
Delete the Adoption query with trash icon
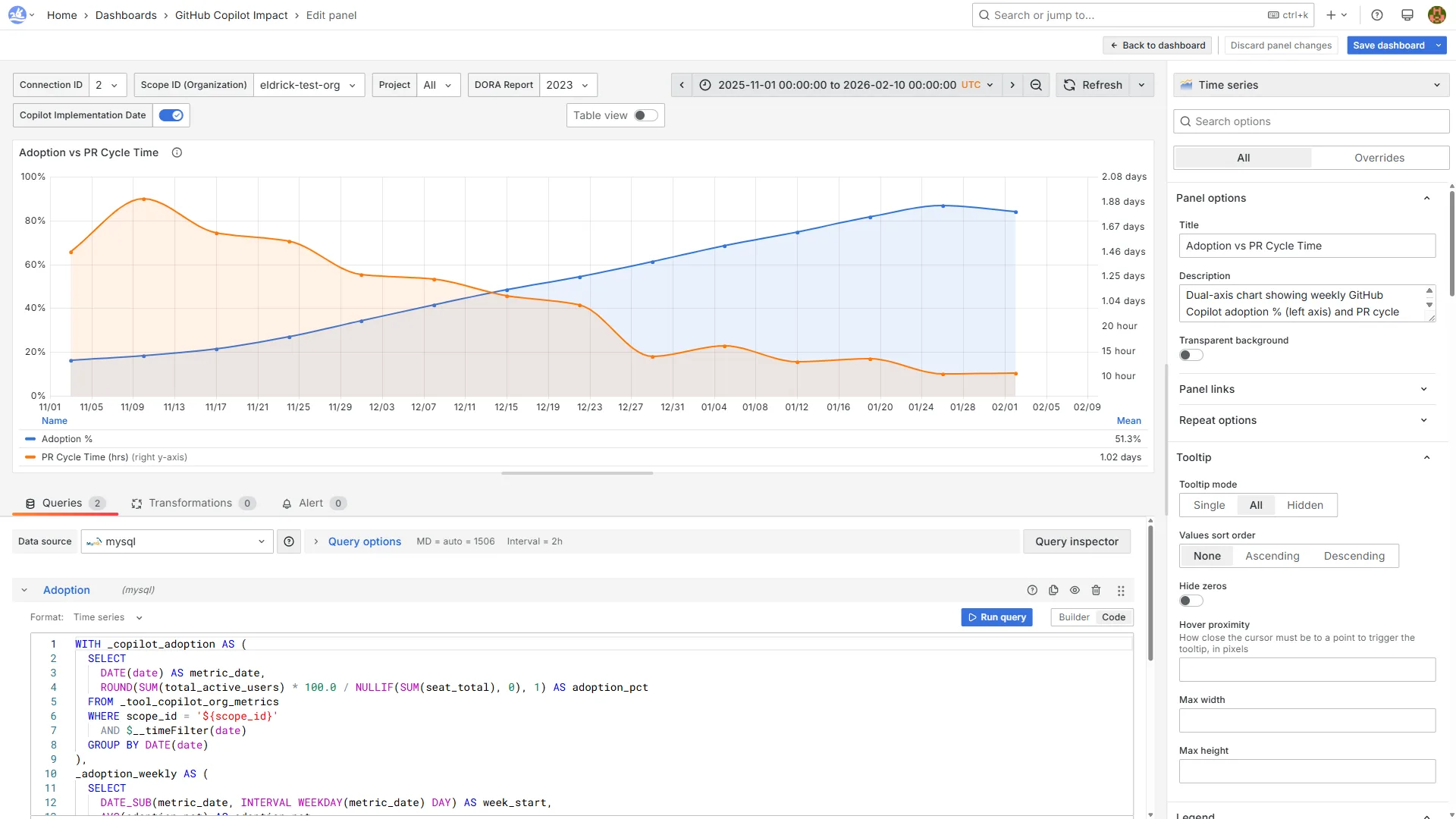click(x=1096, y=590)
